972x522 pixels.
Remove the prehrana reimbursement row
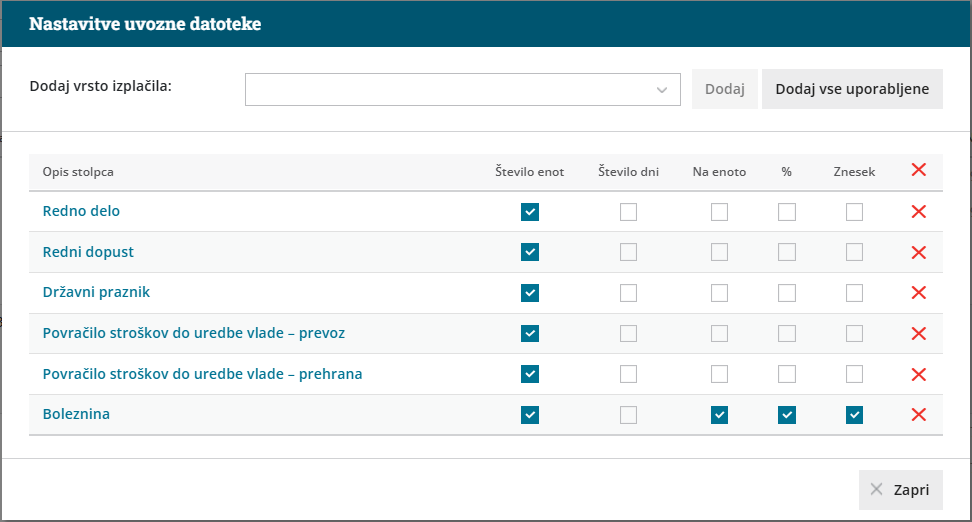coord(919,374)
